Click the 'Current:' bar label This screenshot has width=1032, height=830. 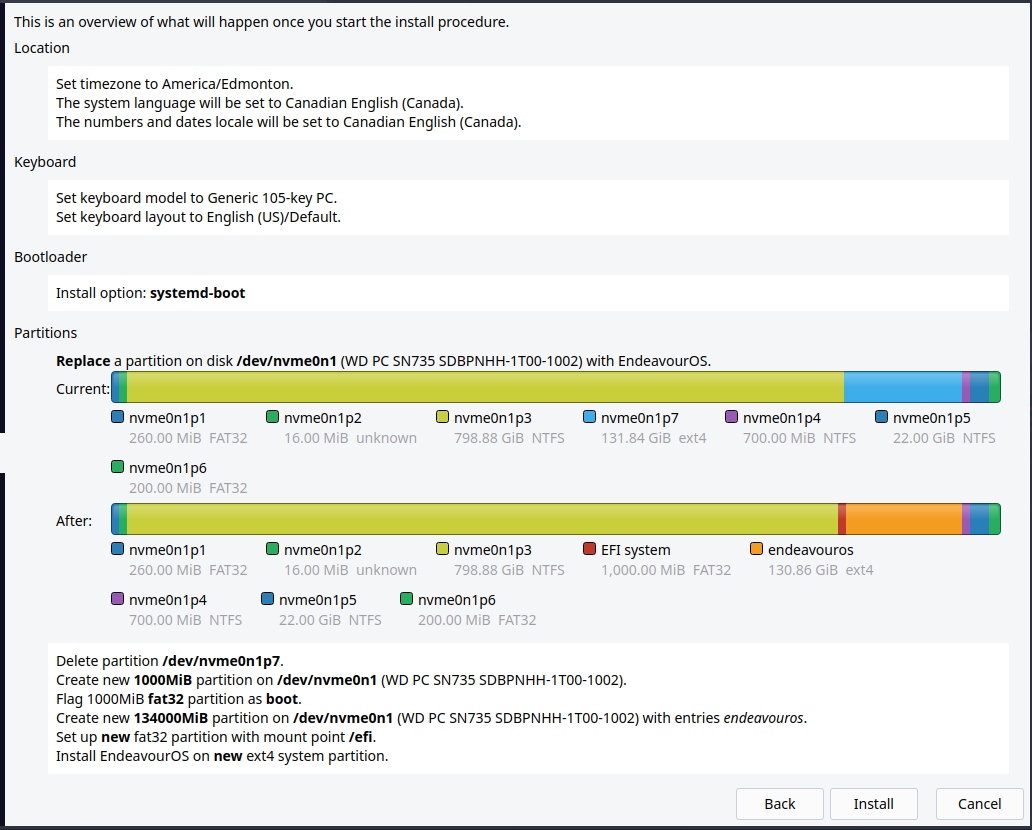82,389
